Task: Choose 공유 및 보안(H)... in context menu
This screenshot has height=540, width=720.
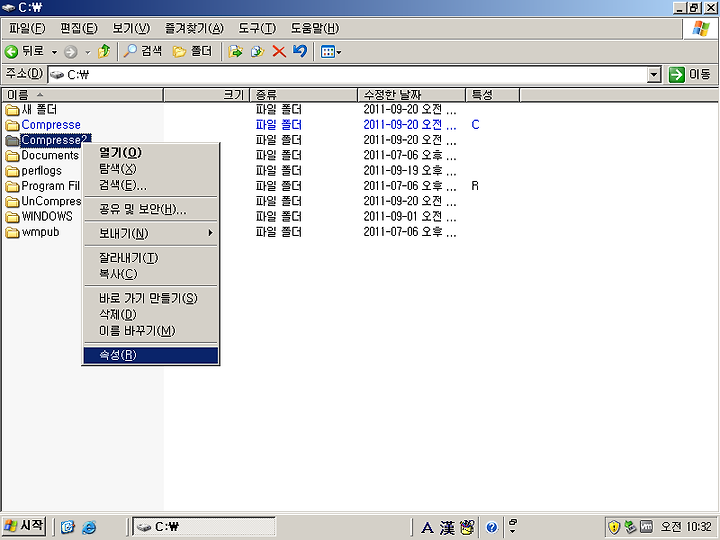Action: click(x=151, y=209)
